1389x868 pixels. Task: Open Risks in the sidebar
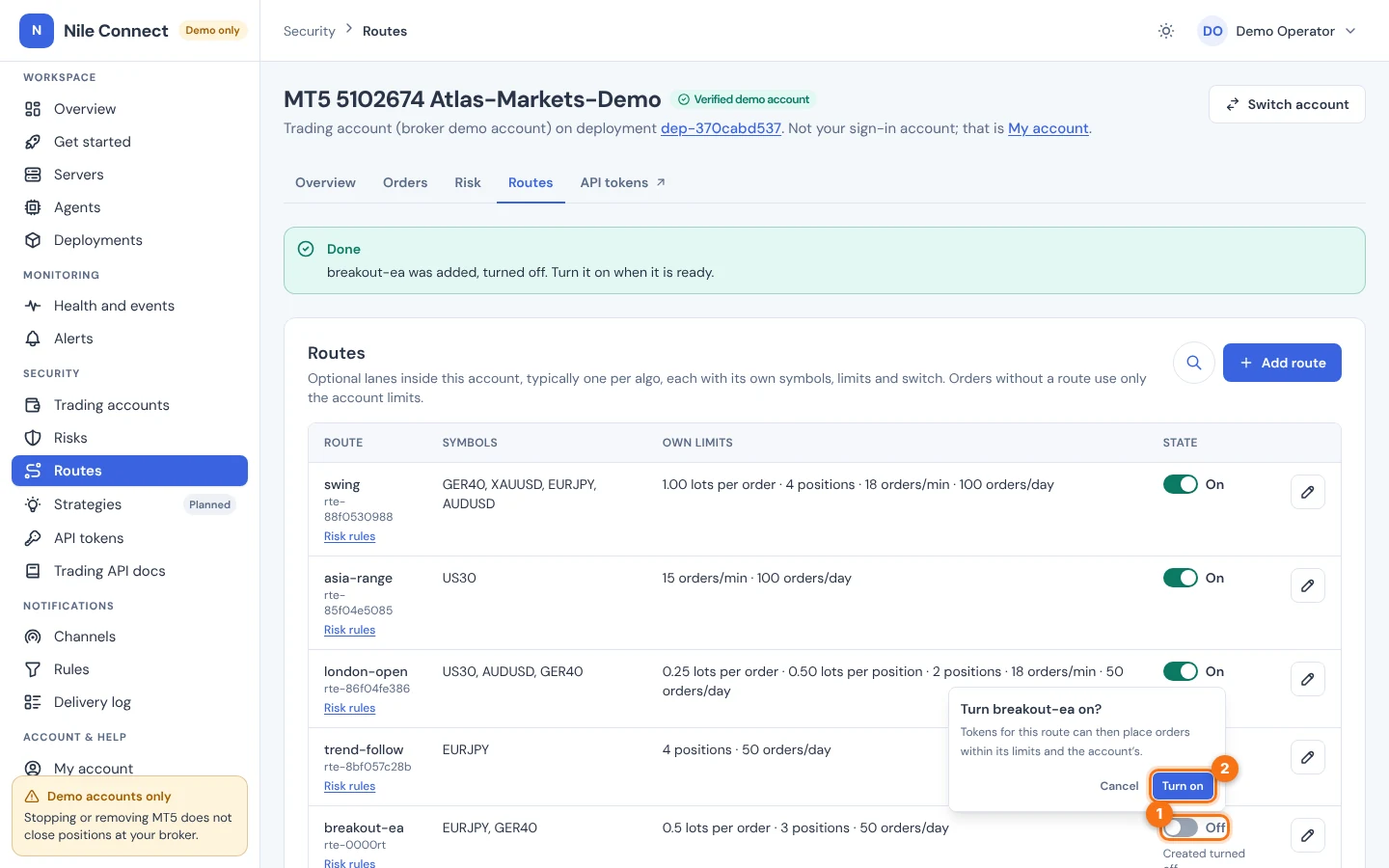tap(129, 438)
